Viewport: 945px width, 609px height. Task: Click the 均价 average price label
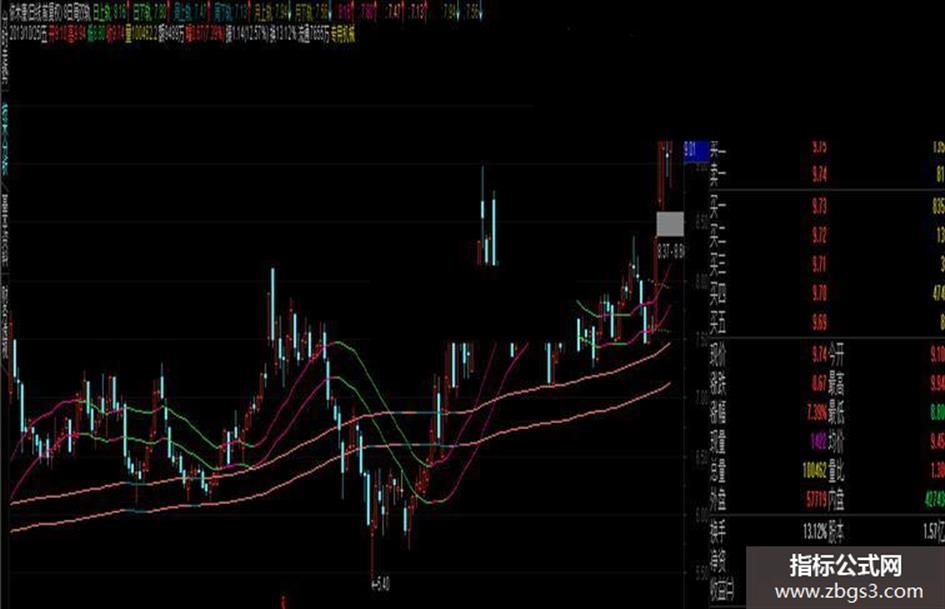[837, 442]
